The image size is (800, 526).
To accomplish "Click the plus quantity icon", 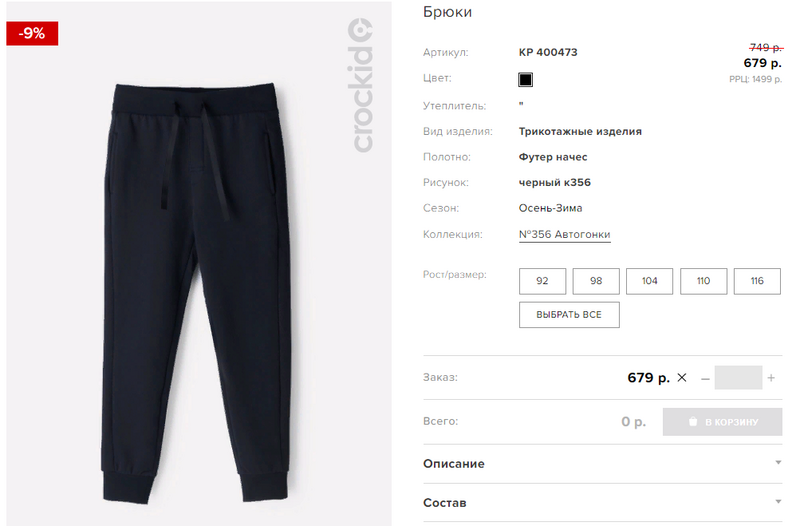I will (771, 378).
